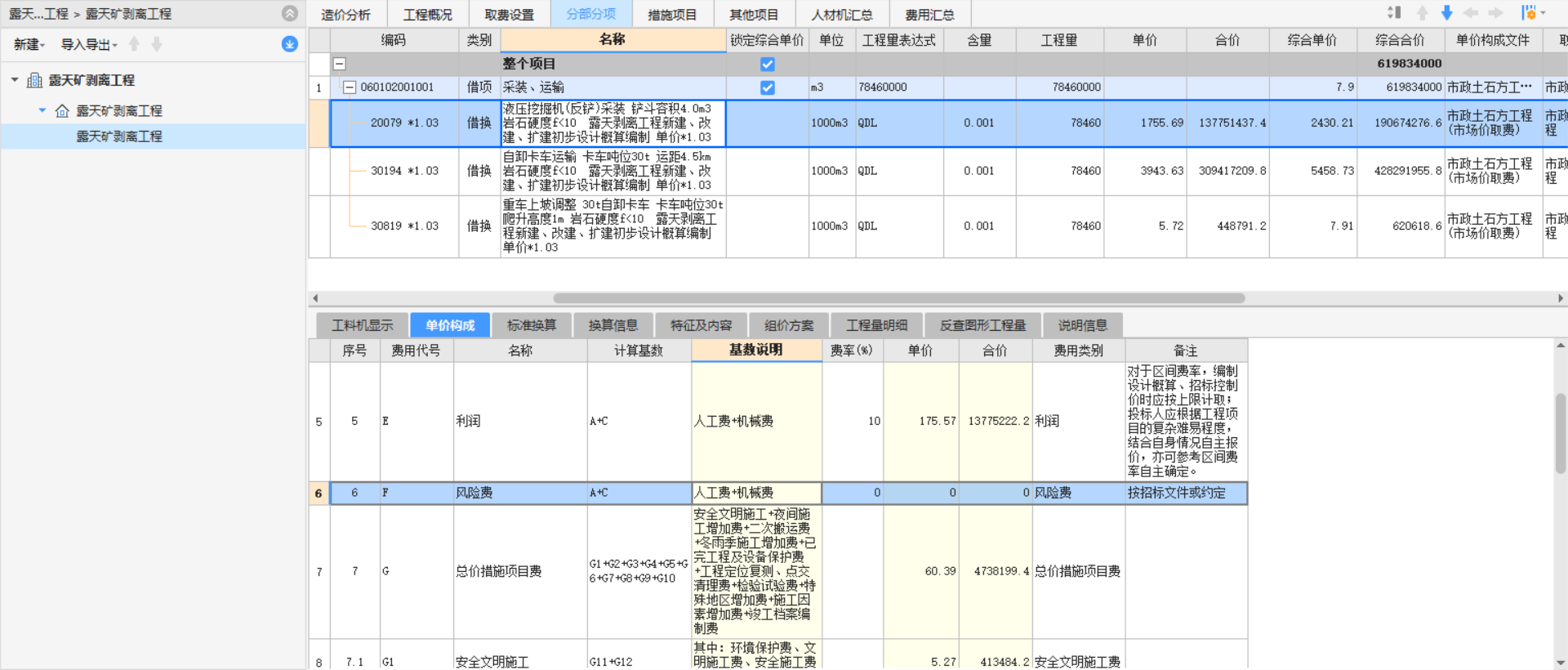This screenshot has width=1568, height=670.
Task: Open the 取费设置 tab
Action: tap(509, 15)
